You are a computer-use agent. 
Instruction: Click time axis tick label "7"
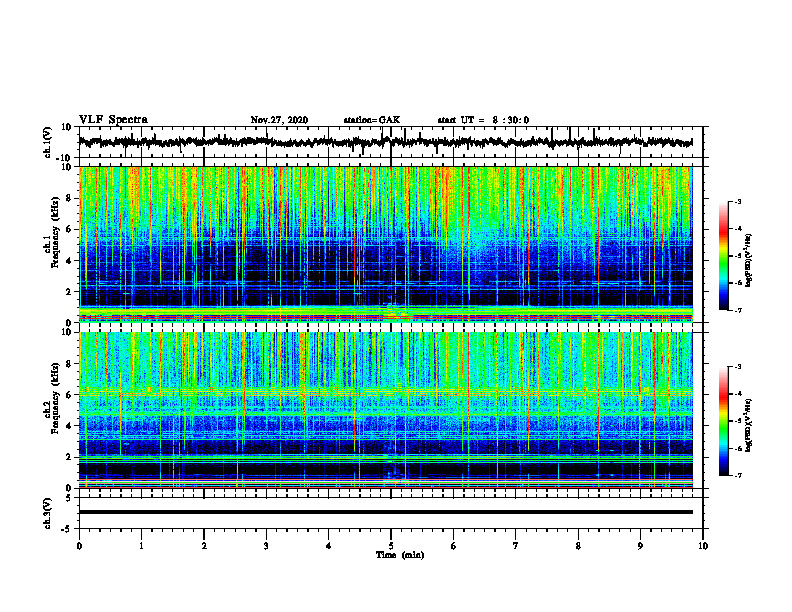[x=516, y=546]
